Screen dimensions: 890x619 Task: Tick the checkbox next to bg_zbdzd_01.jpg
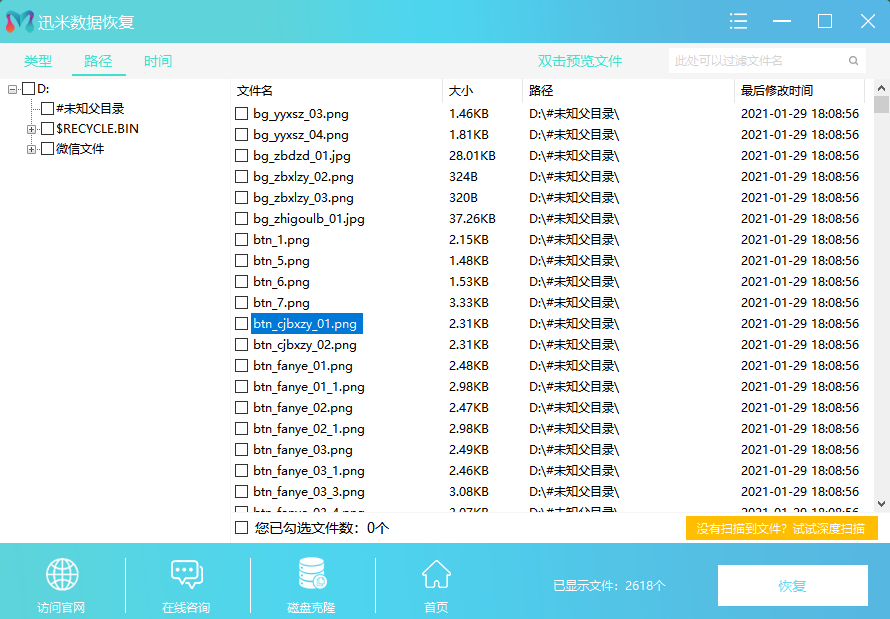point(241,156)
